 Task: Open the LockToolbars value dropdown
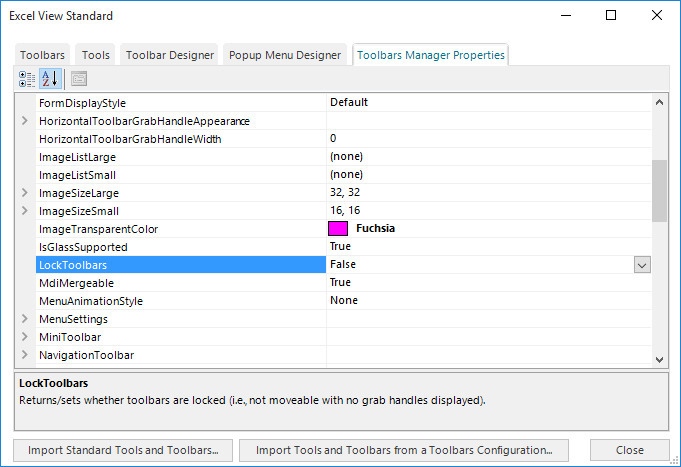point(642,265)
